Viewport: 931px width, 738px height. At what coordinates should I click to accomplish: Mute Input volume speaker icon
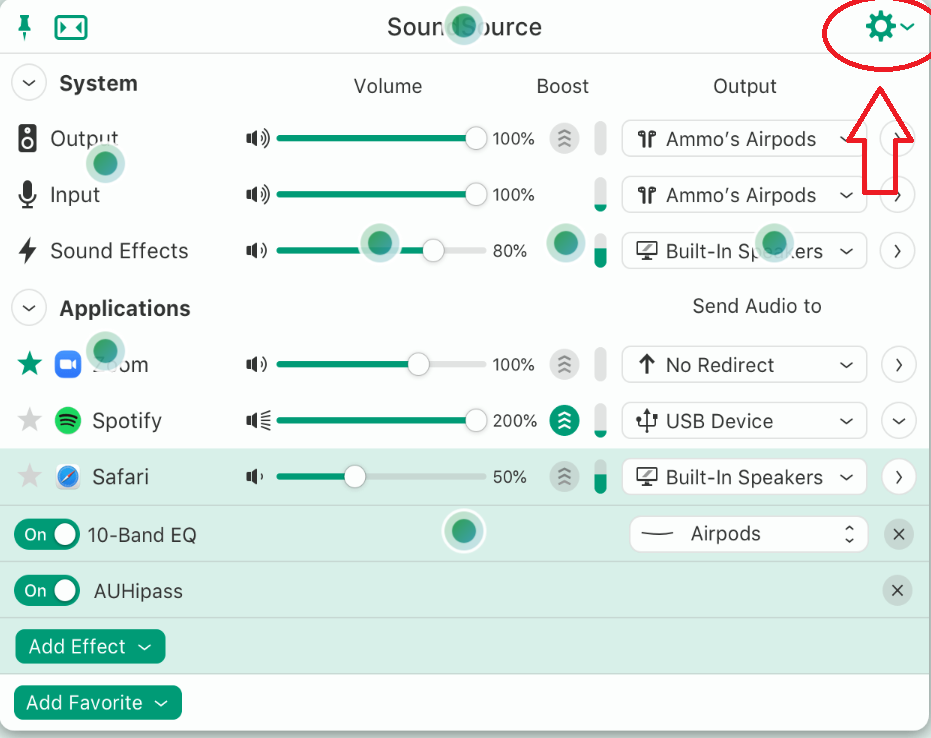(258, 194)
